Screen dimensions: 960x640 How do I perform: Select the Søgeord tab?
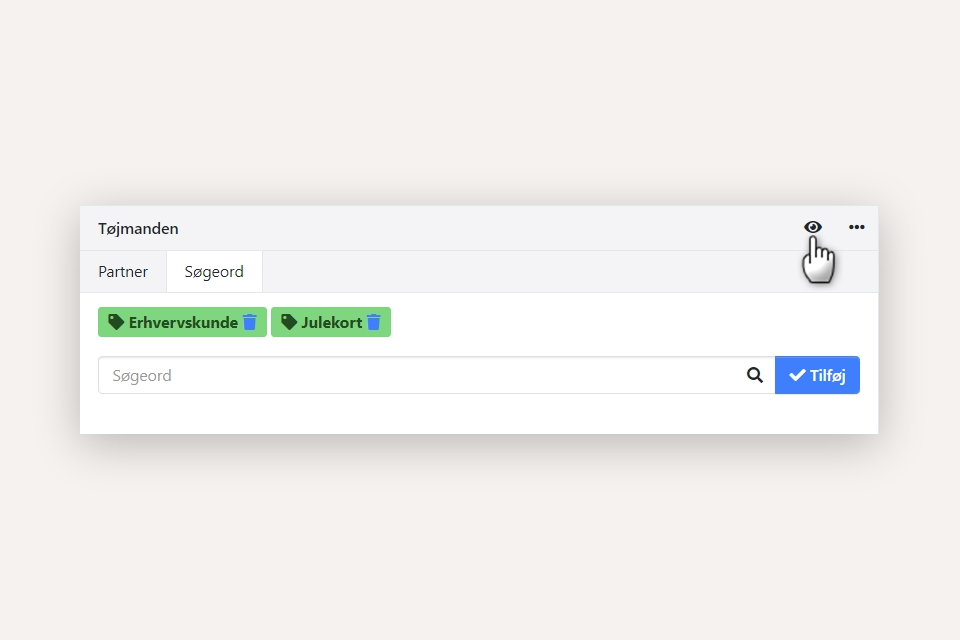click(x=214, y=272)
